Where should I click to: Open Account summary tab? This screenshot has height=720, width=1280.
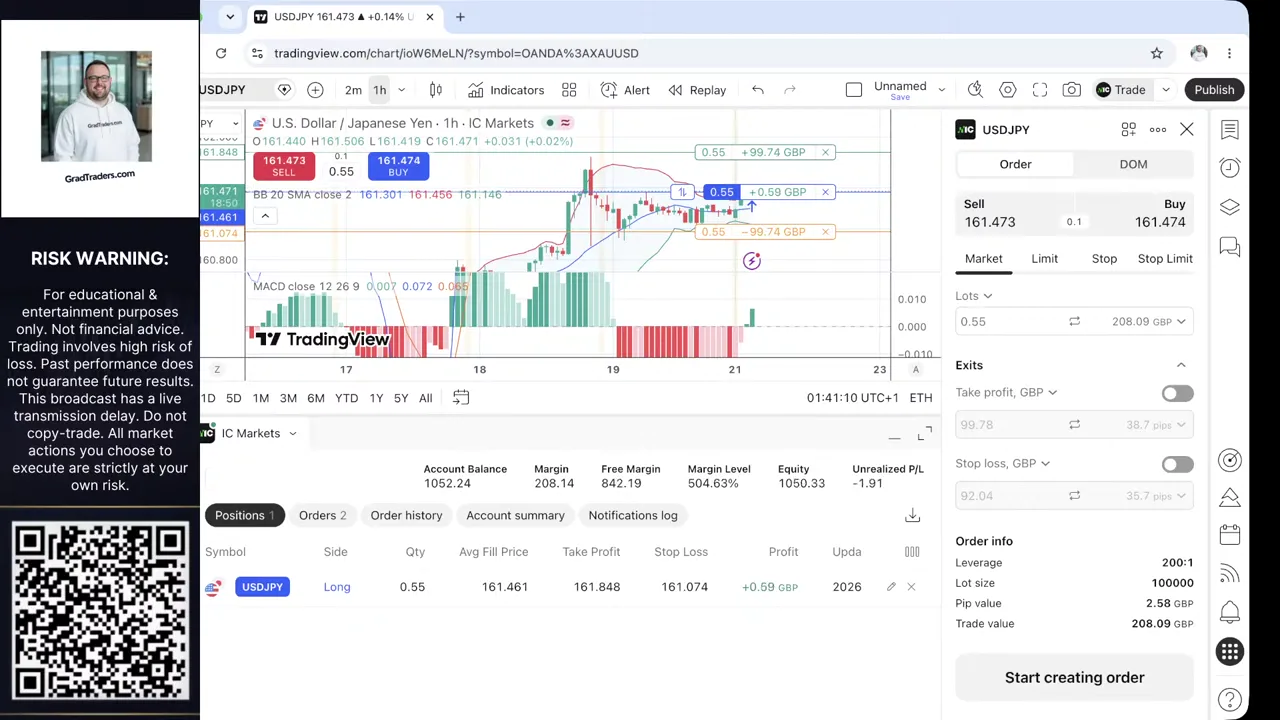pos(515,516)
